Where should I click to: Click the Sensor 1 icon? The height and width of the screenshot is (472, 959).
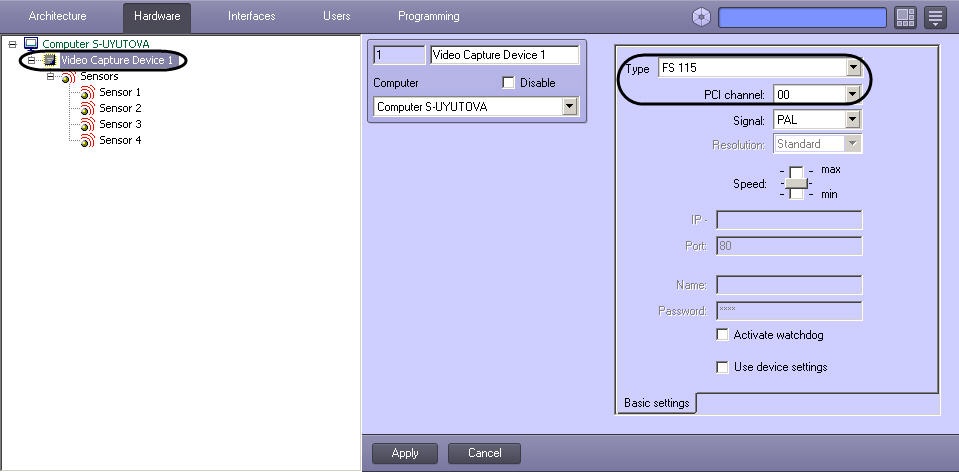click(x=87, y=93)
